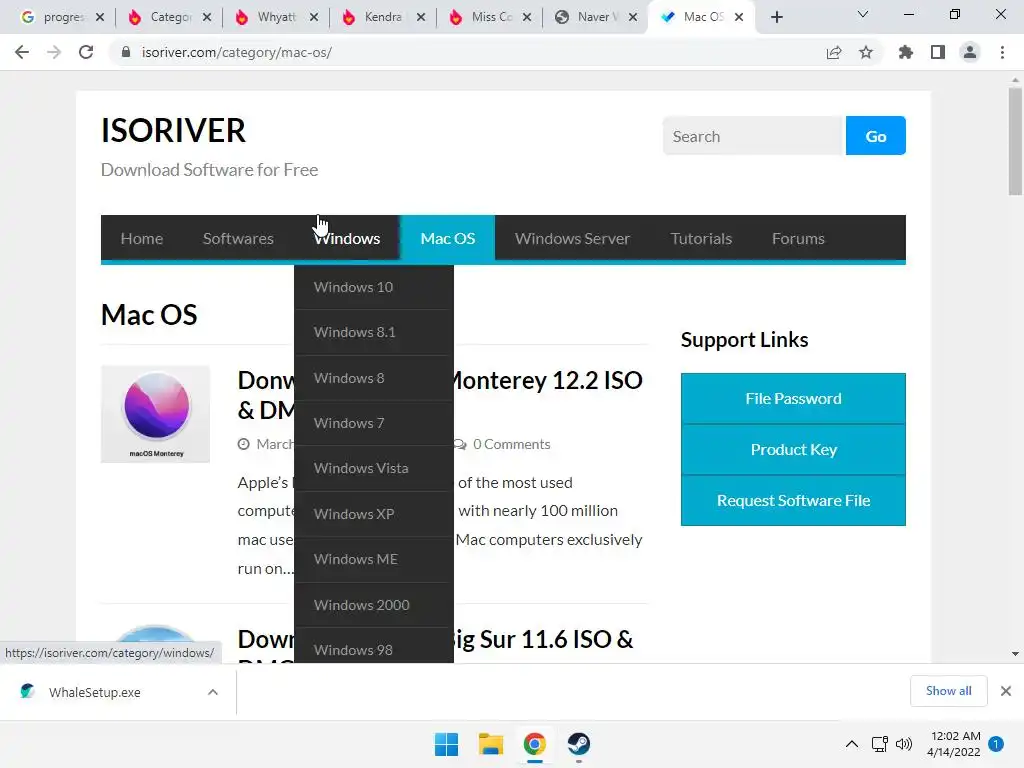Click Show all downloads

tap(948, 691)
